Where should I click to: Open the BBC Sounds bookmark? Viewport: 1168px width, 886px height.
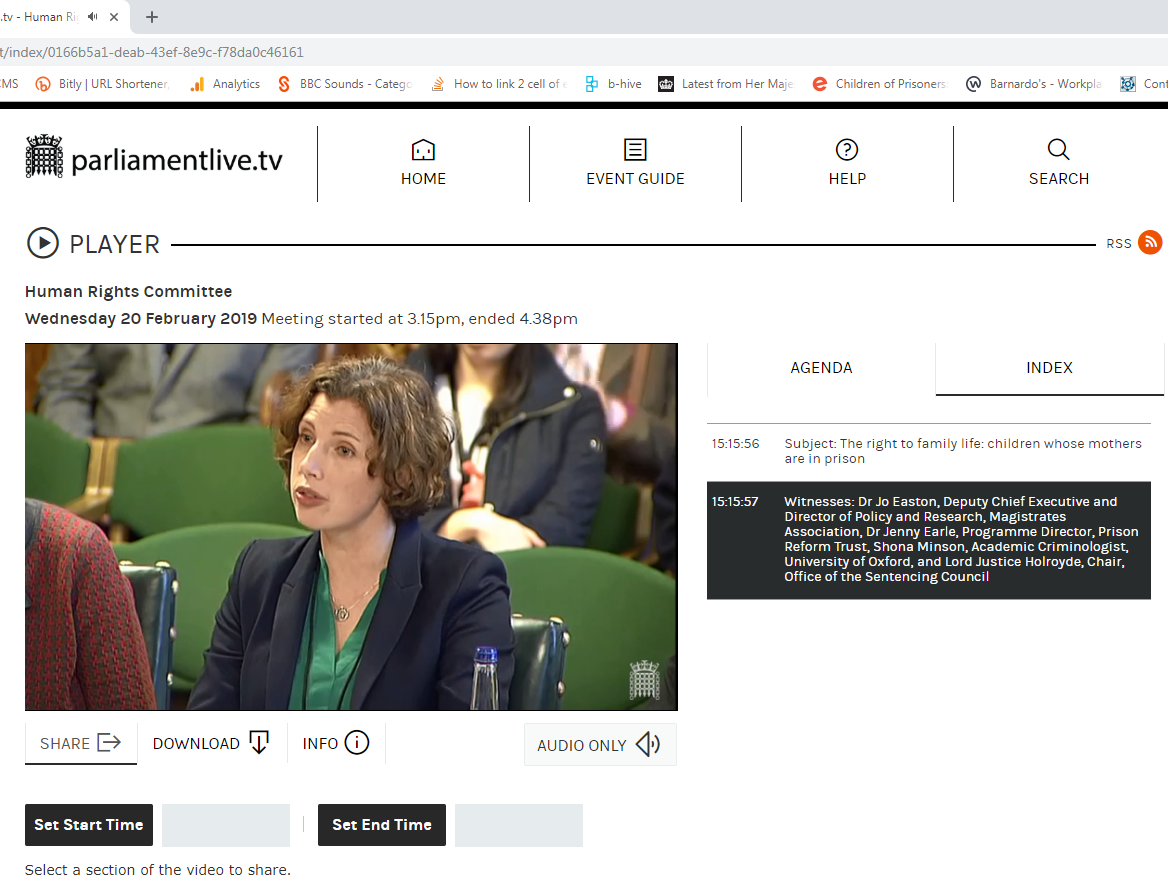[345, 84]
